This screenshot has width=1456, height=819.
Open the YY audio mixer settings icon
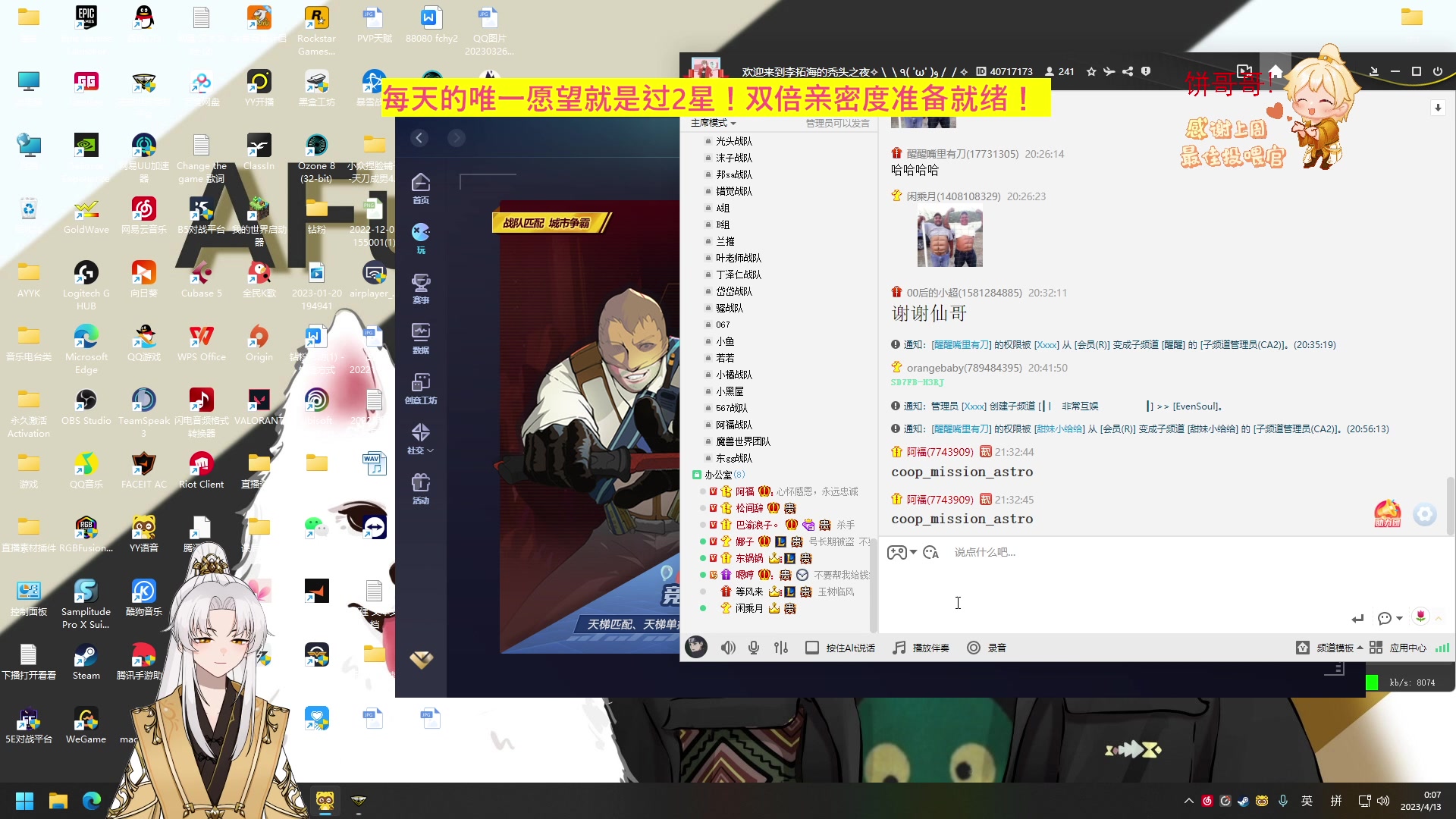(781, 648)
